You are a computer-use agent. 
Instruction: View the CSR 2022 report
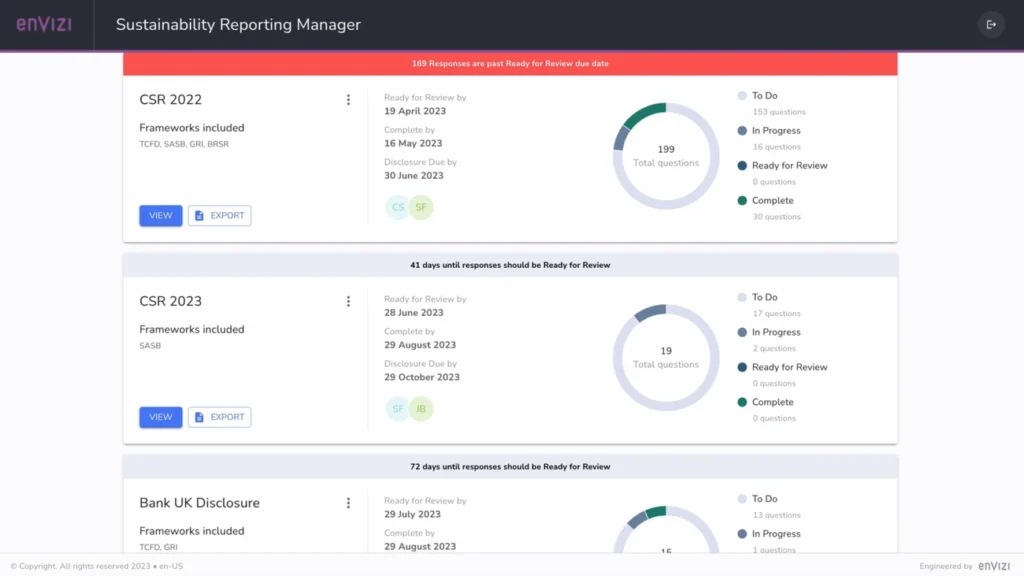(161, 216)
